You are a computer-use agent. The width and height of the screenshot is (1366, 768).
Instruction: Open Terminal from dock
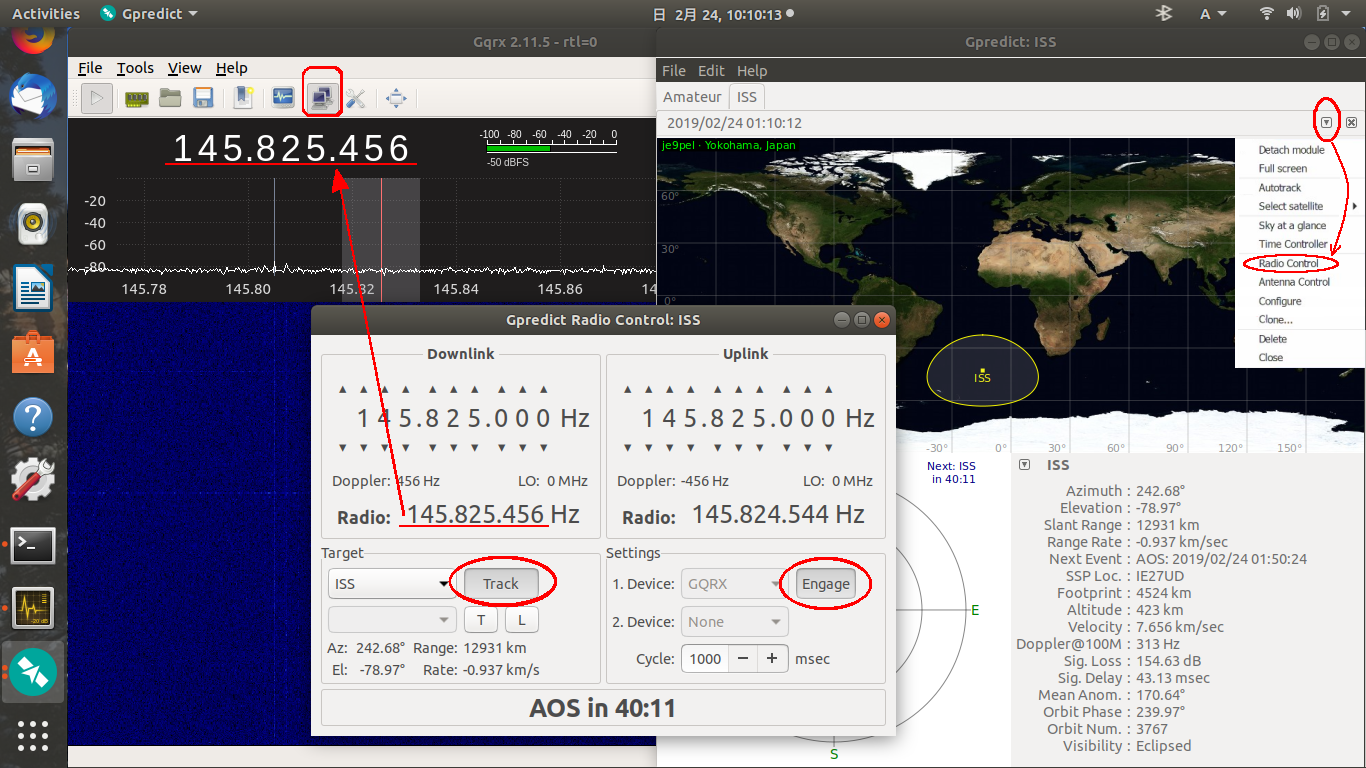tap(33, 545)
